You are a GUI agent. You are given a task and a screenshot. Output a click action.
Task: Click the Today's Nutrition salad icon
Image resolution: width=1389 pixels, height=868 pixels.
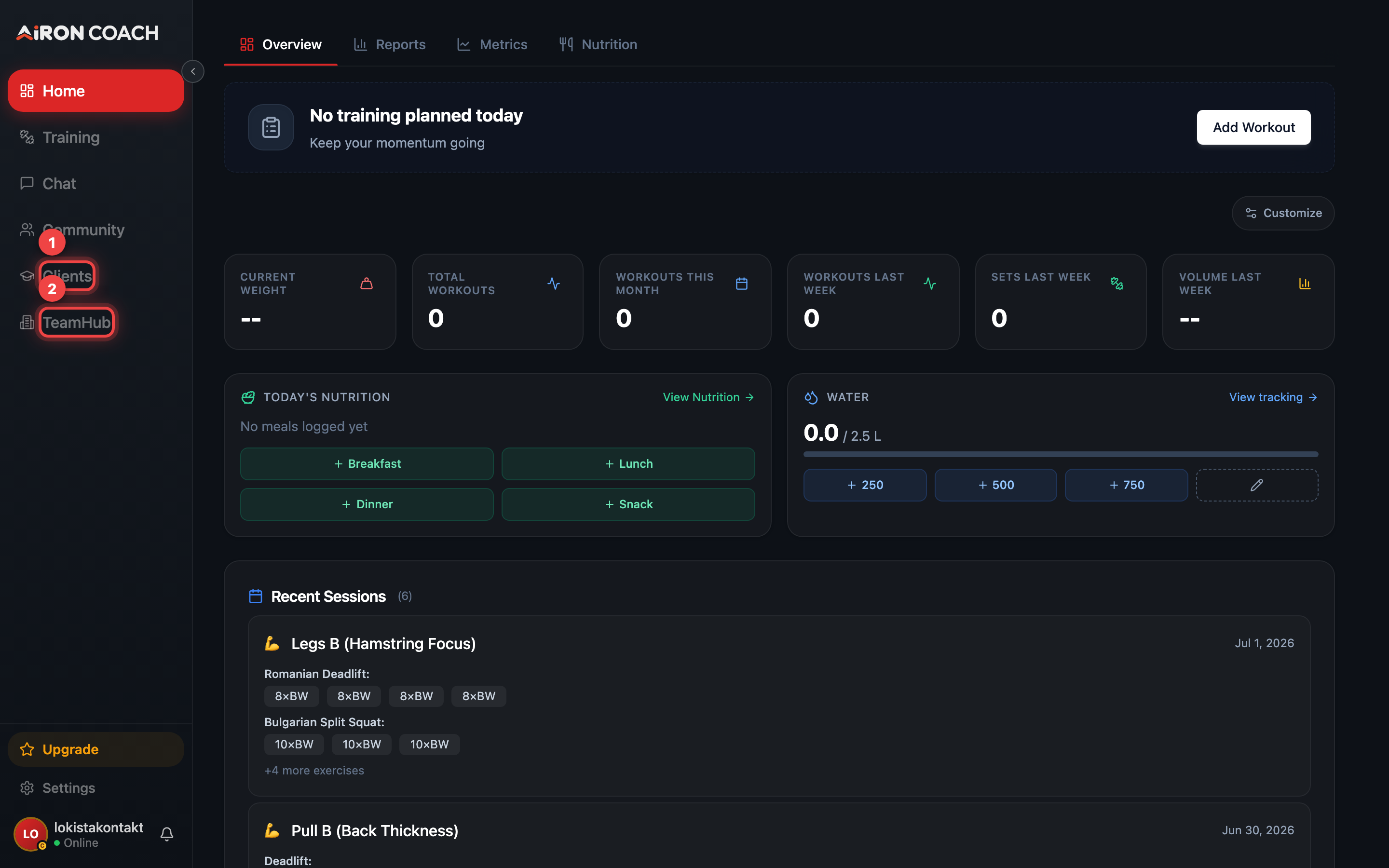click(x=248, y=397)
